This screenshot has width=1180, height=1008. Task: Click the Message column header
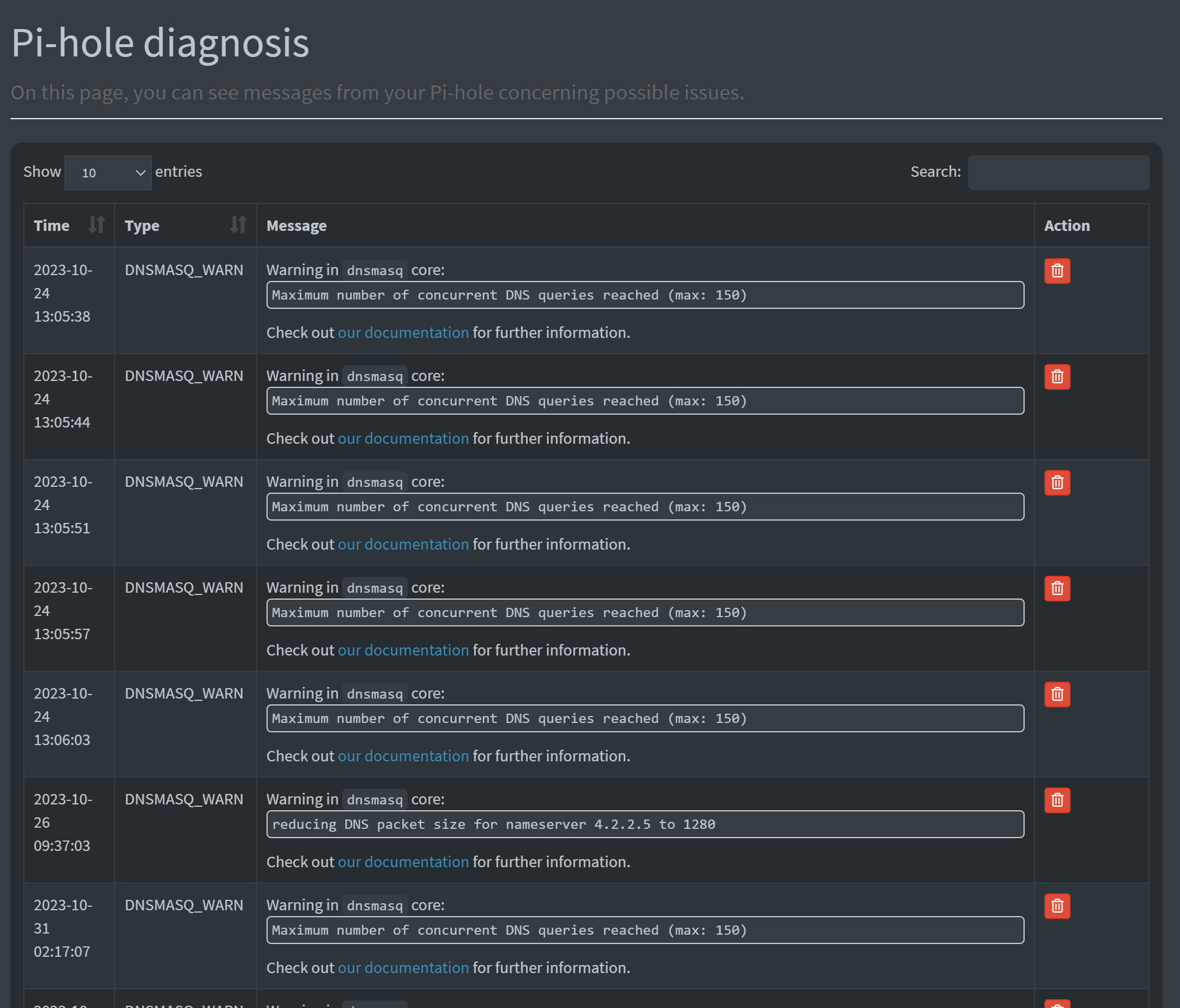click(296, 226)
